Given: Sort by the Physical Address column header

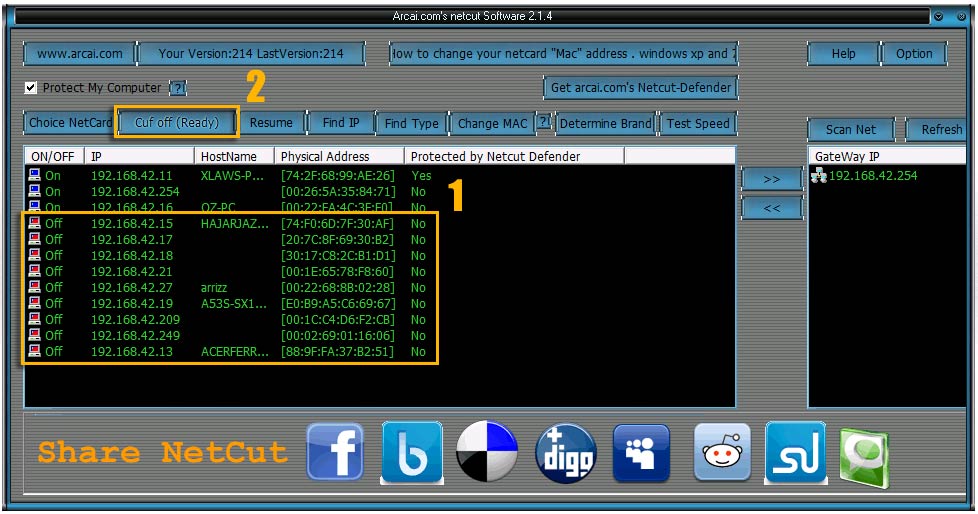Looking at the screenshot, I should click(x=339, y=157).
